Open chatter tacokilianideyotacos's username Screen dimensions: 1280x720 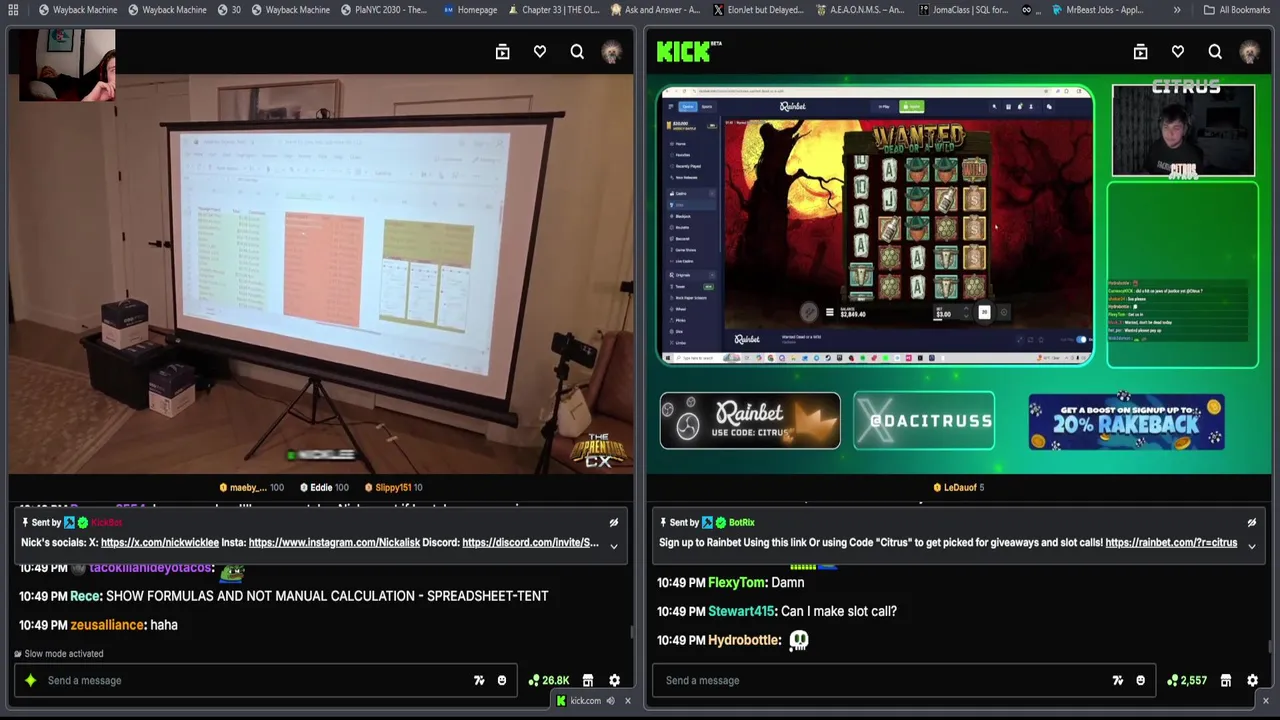click(150, 567)
